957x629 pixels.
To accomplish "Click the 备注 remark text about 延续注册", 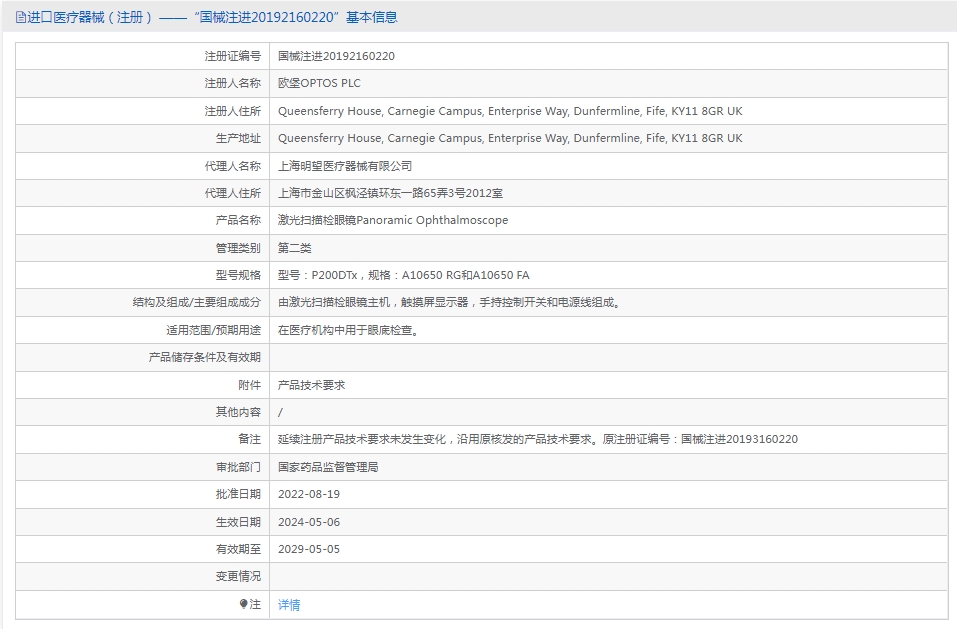I will pos(538,439).
